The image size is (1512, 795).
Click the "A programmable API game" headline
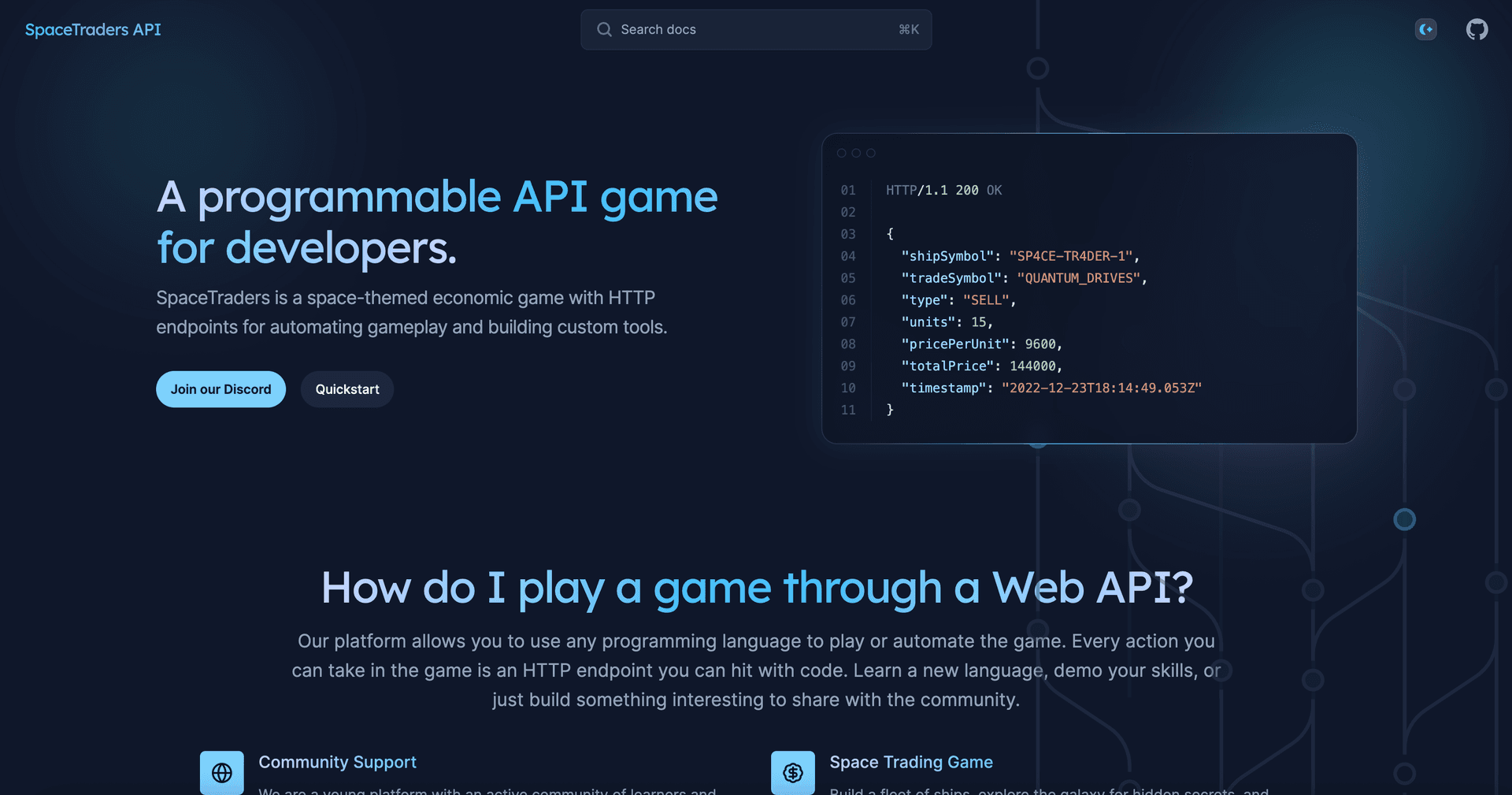(437, 222)
